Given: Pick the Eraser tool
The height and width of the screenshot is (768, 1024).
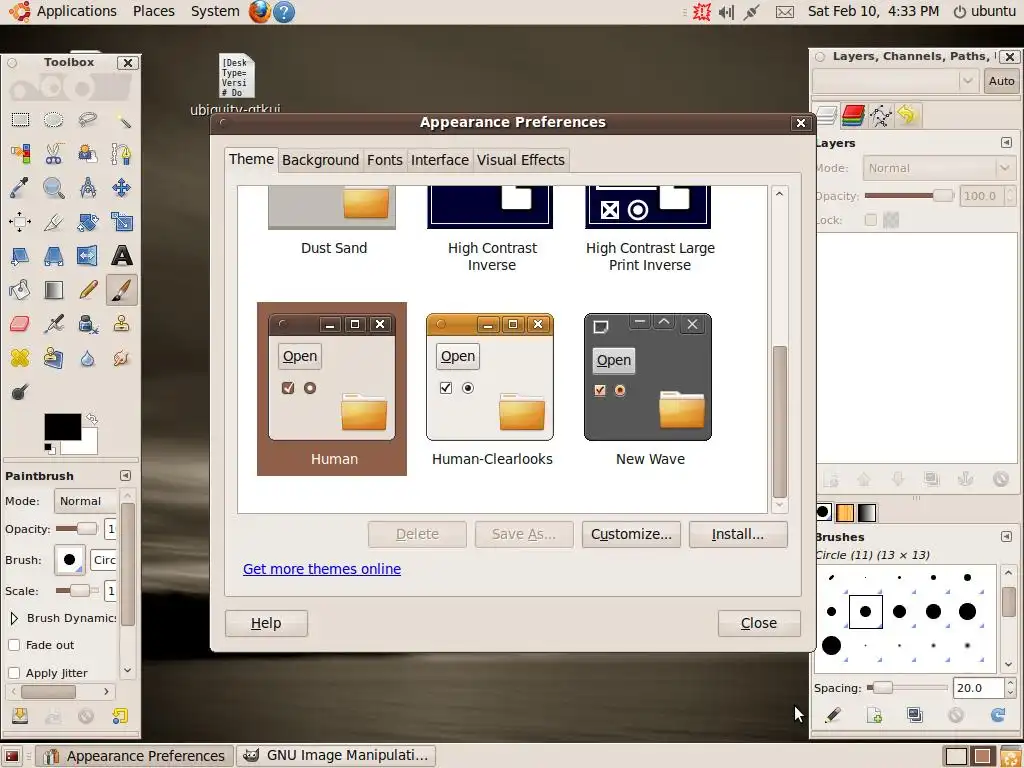Looking at the screenshot, I should [x=20, y=324].
